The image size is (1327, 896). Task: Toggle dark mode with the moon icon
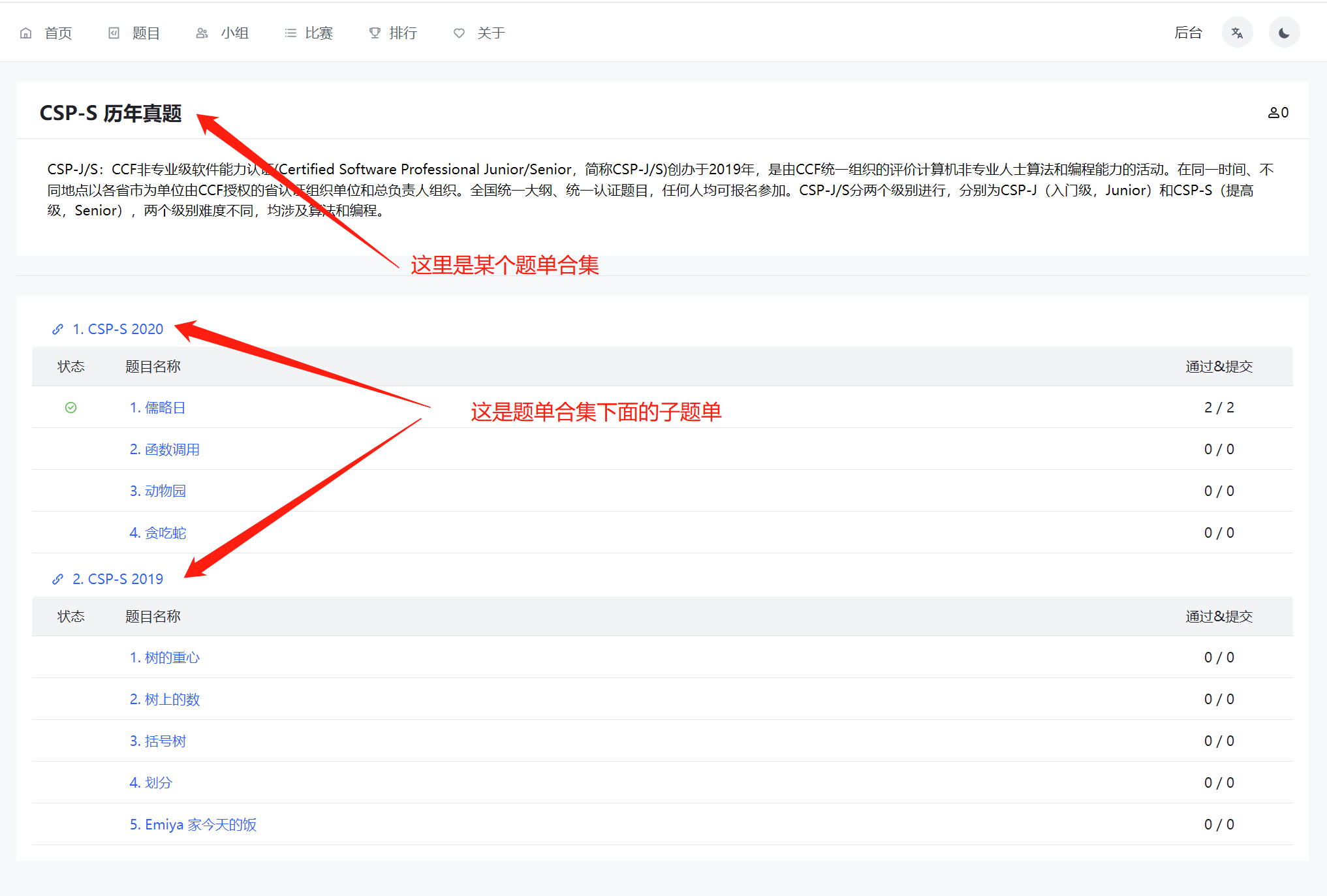1284,33
